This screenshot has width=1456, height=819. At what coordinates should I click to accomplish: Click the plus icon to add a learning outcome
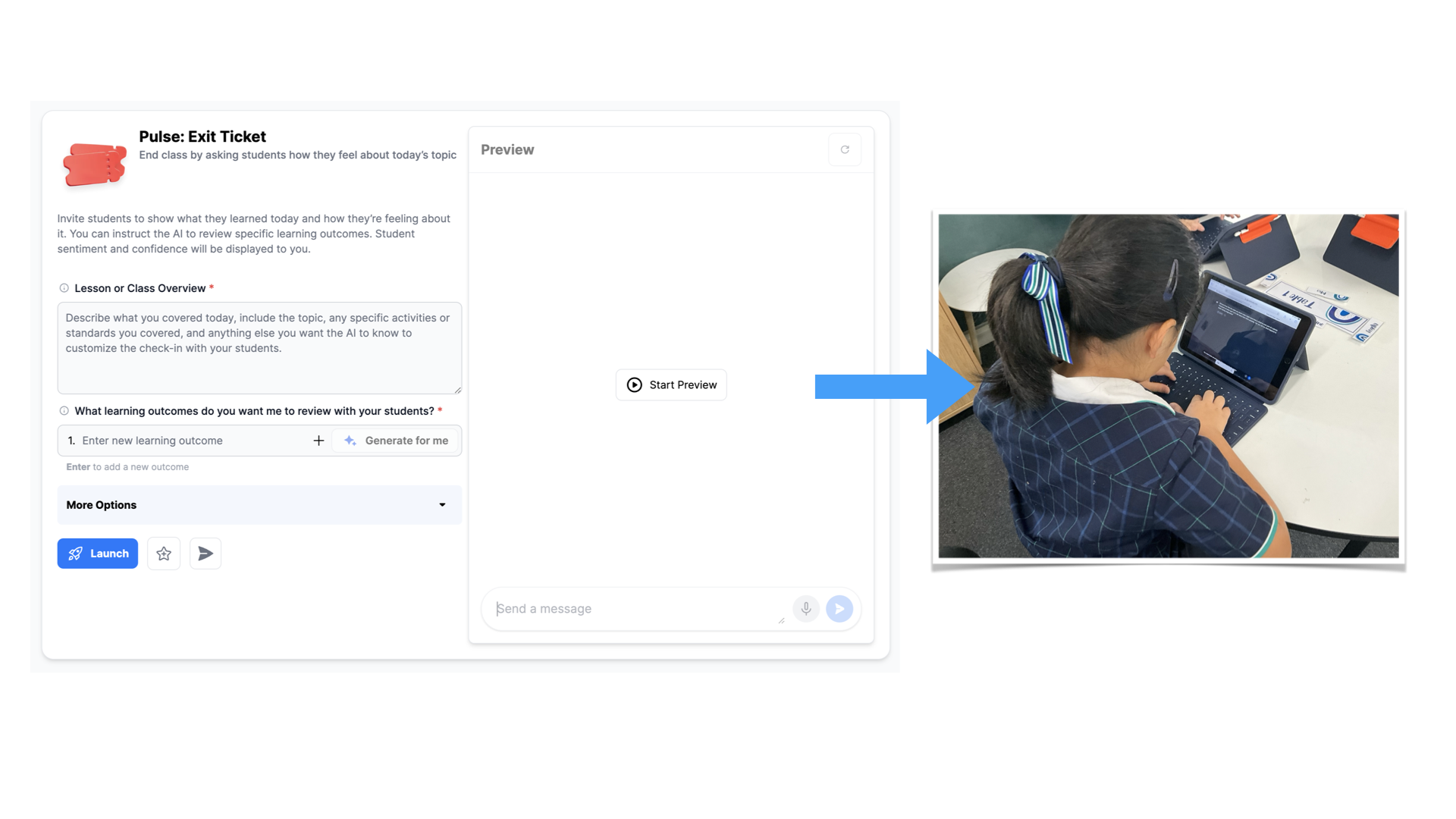318,440
